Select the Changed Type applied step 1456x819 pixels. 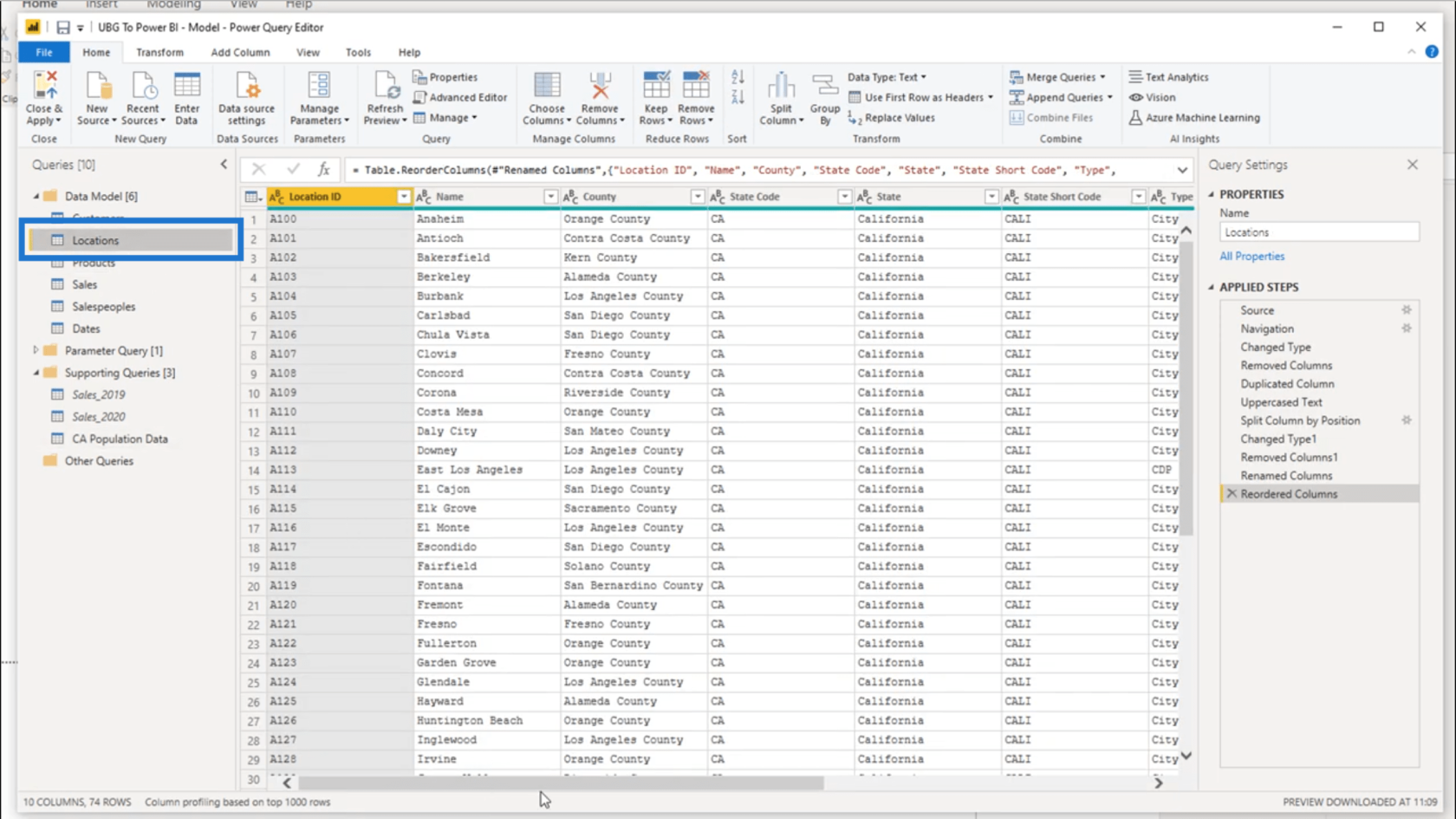(1275, 348)
